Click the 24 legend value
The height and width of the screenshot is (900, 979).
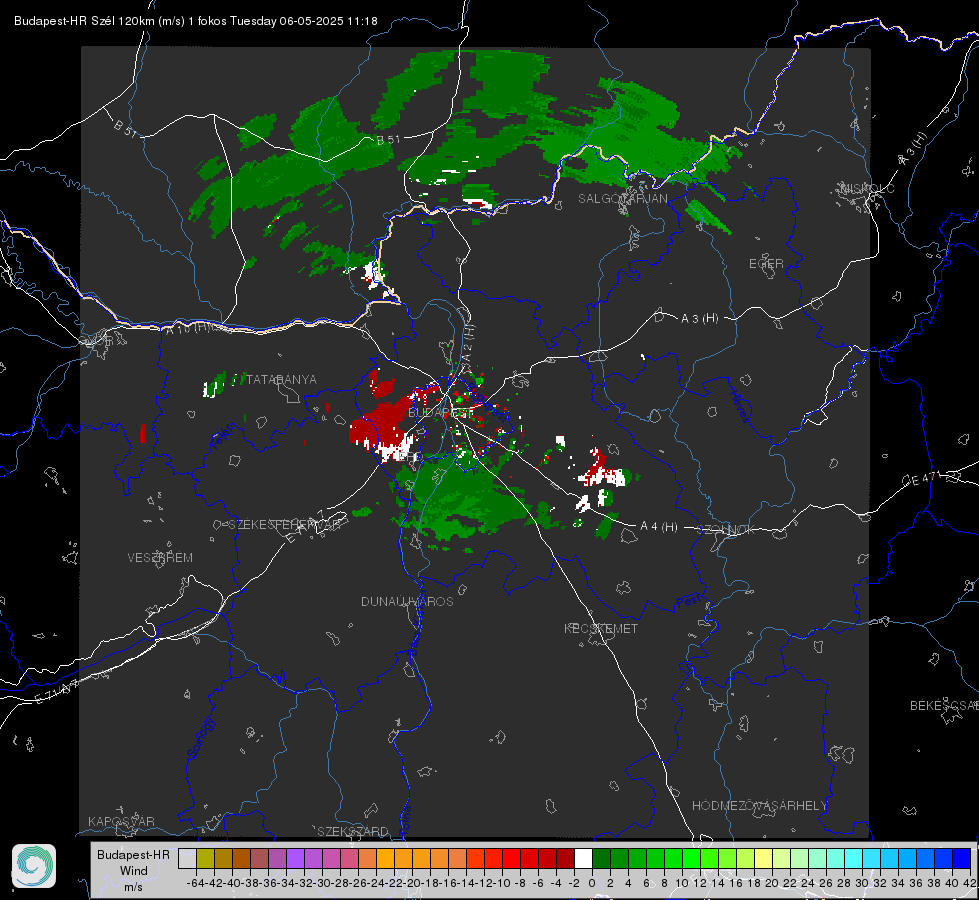click(x=808, y=883)
